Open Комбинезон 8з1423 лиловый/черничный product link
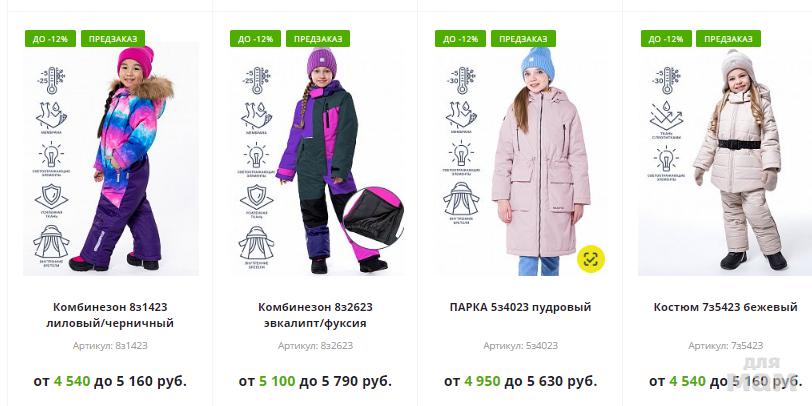Screen dimensions: 812x406 pyautogui.click(x=110, y=315)
